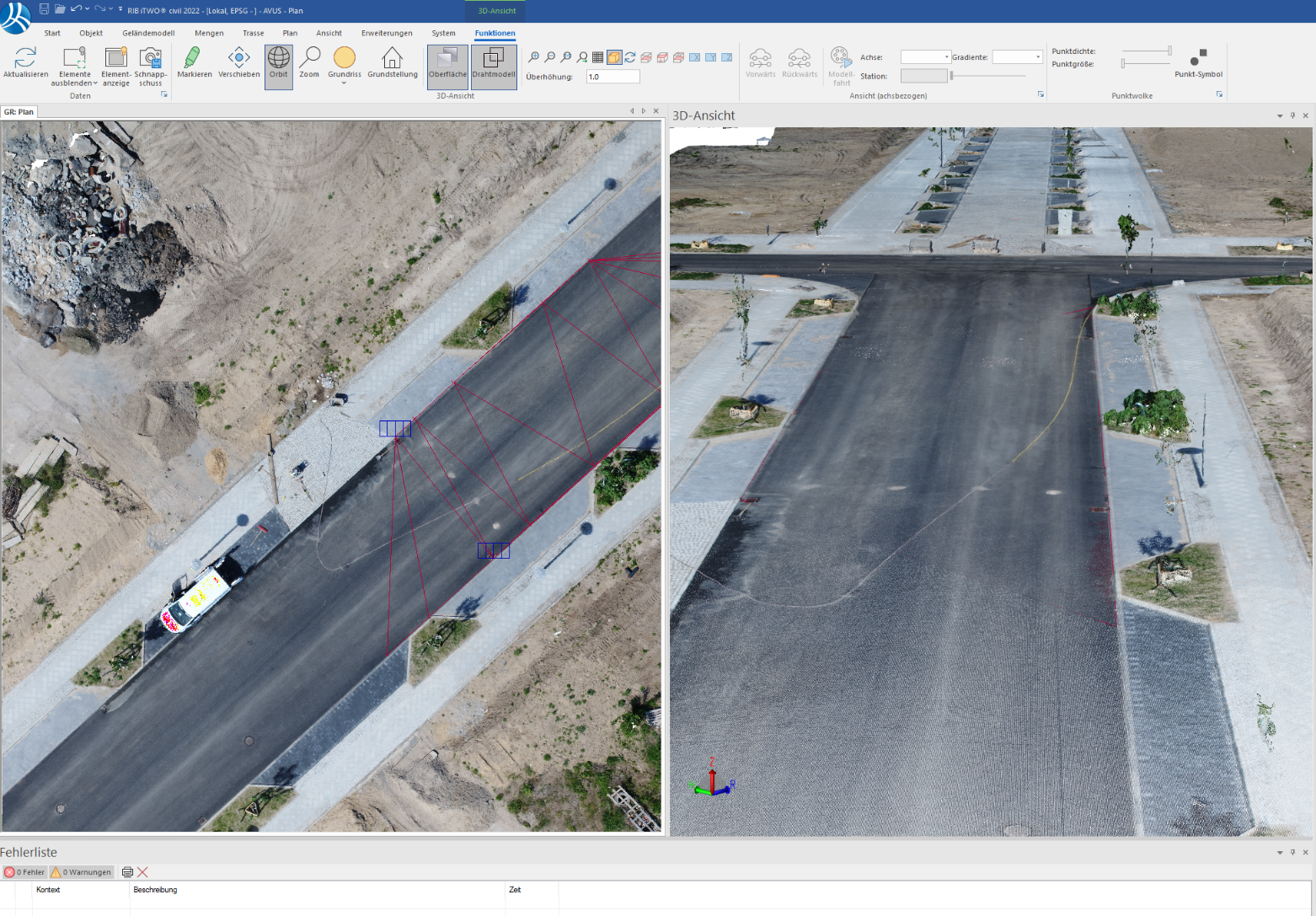The height and width of the screenshot is (916, 1316).
Task: Toggle the Oberfläche surface display
Action: [x=447, y=59]
